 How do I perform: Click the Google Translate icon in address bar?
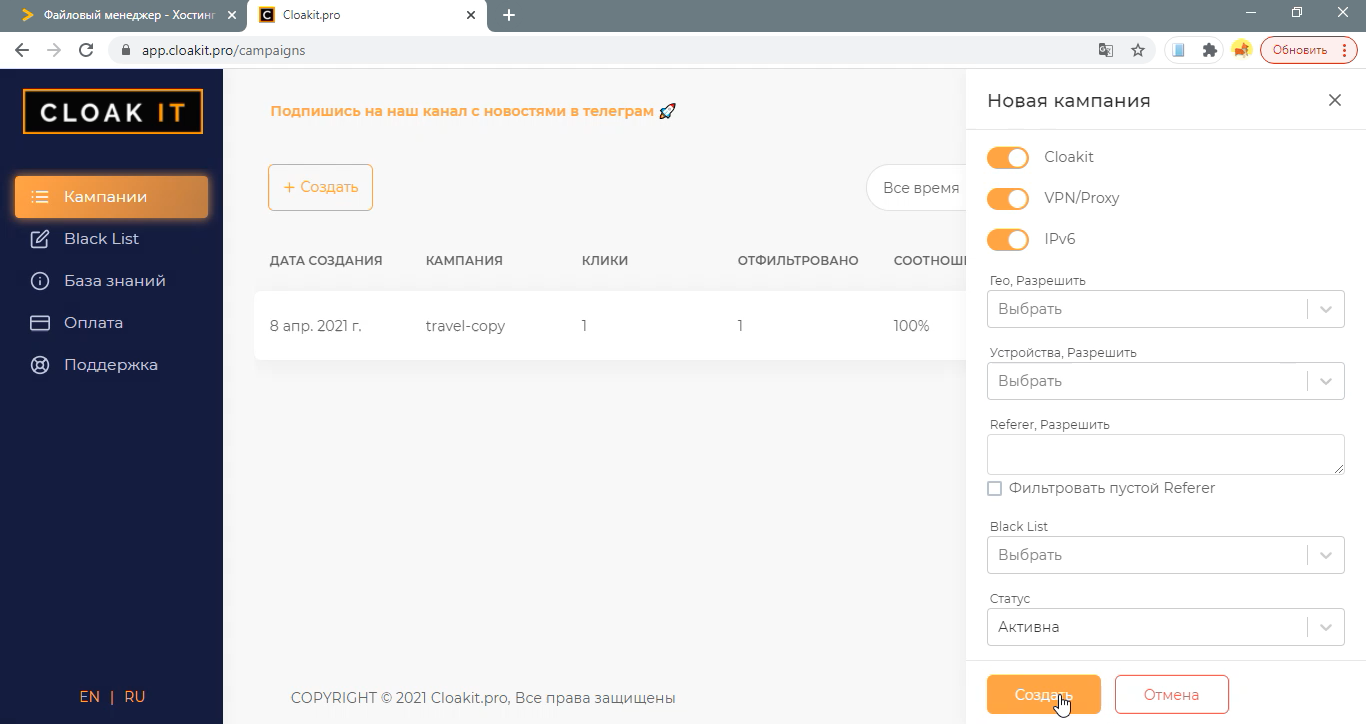coord(1106,49)
